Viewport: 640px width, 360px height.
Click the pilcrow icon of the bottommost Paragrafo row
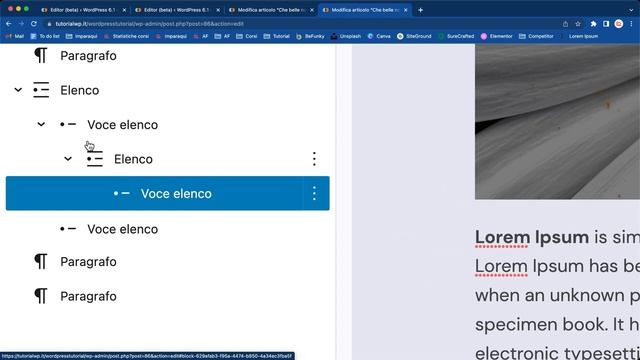[x=41, y=296]
